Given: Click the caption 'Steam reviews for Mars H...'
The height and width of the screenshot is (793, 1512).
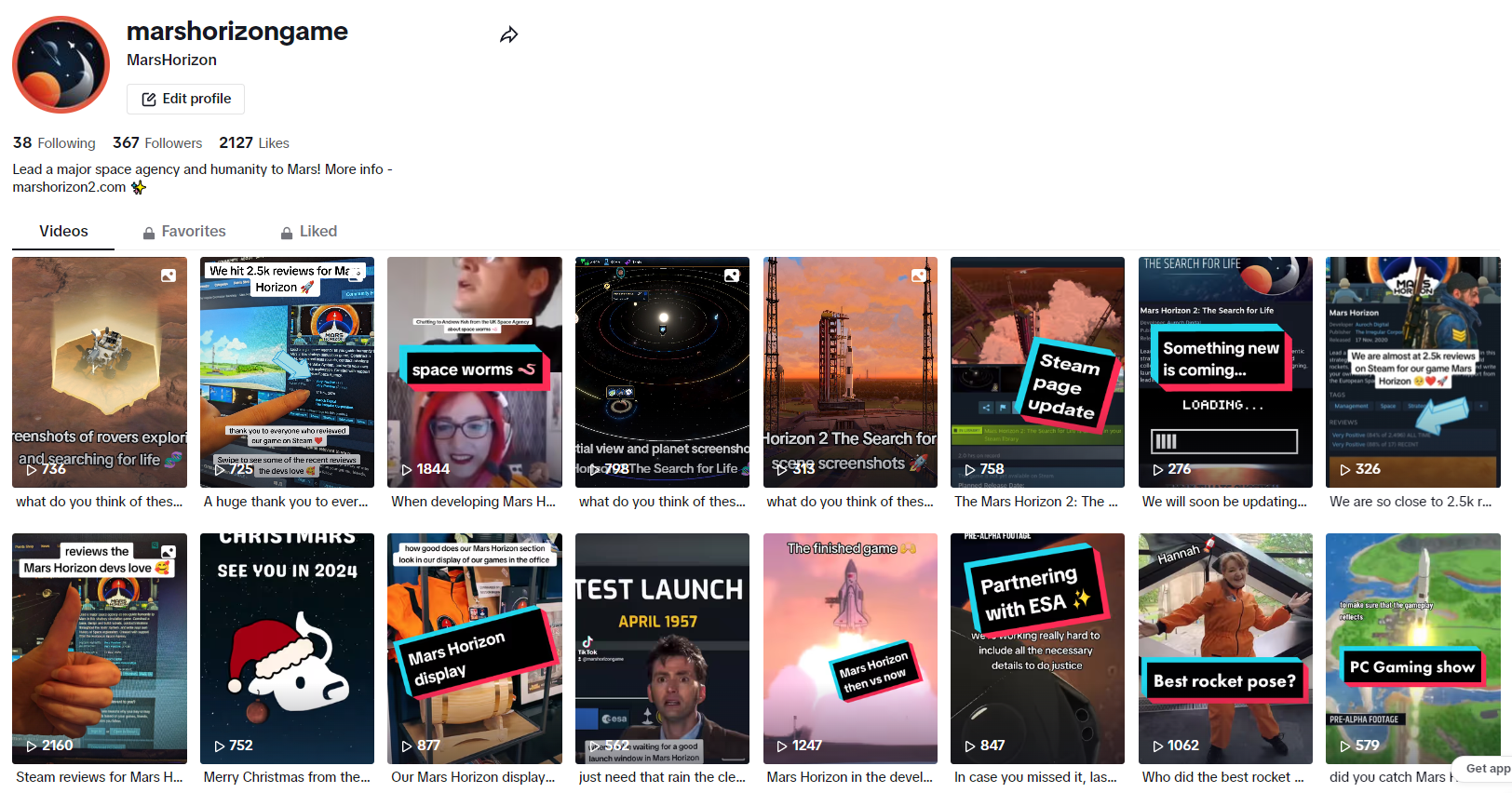Looking at the screenshot, I should coord(100,777).
